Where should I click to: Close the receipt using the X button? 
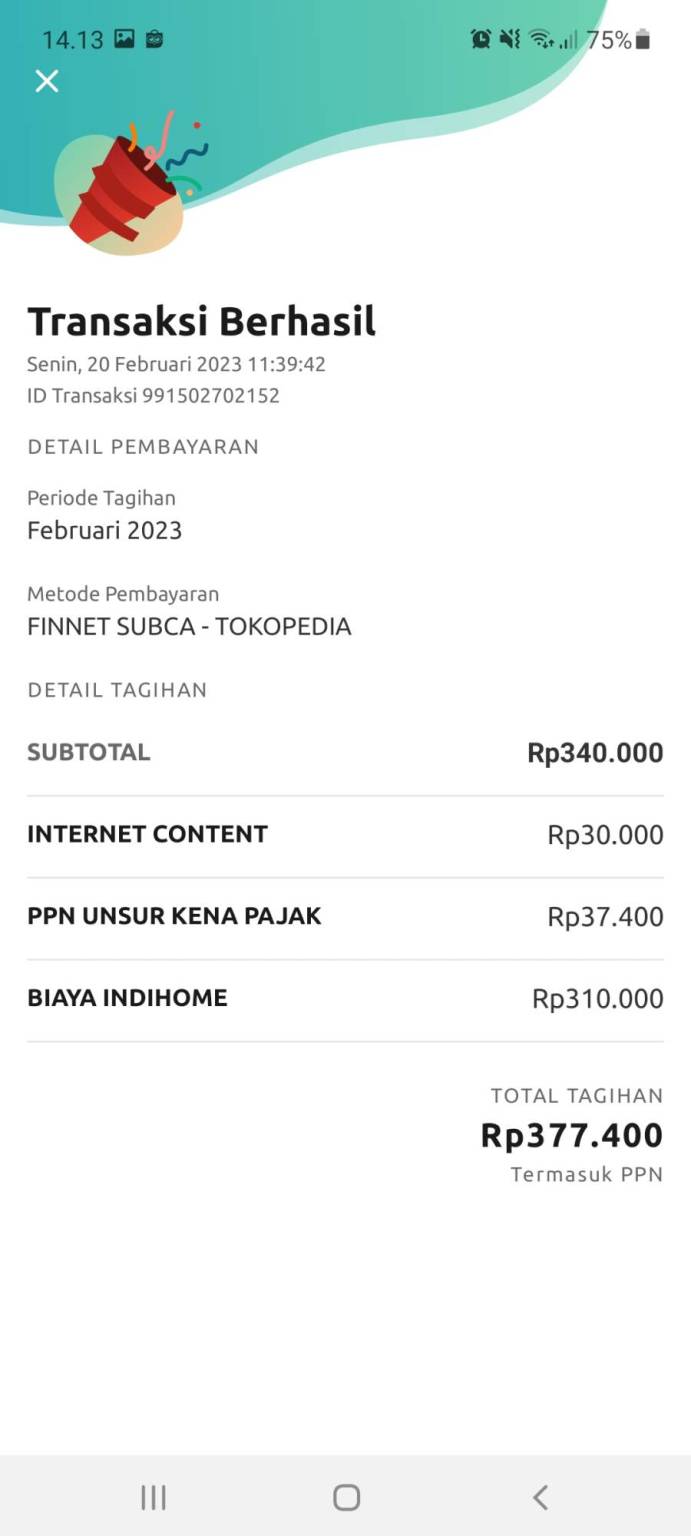tap(47, 81)
